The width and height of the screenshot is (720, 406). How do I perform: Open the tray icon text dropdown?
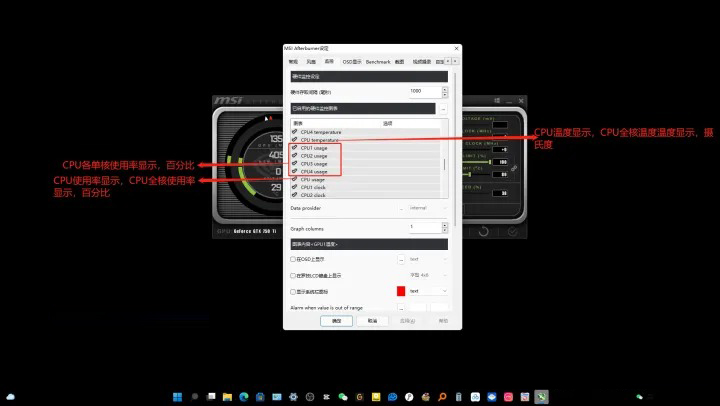coord(428,291)
